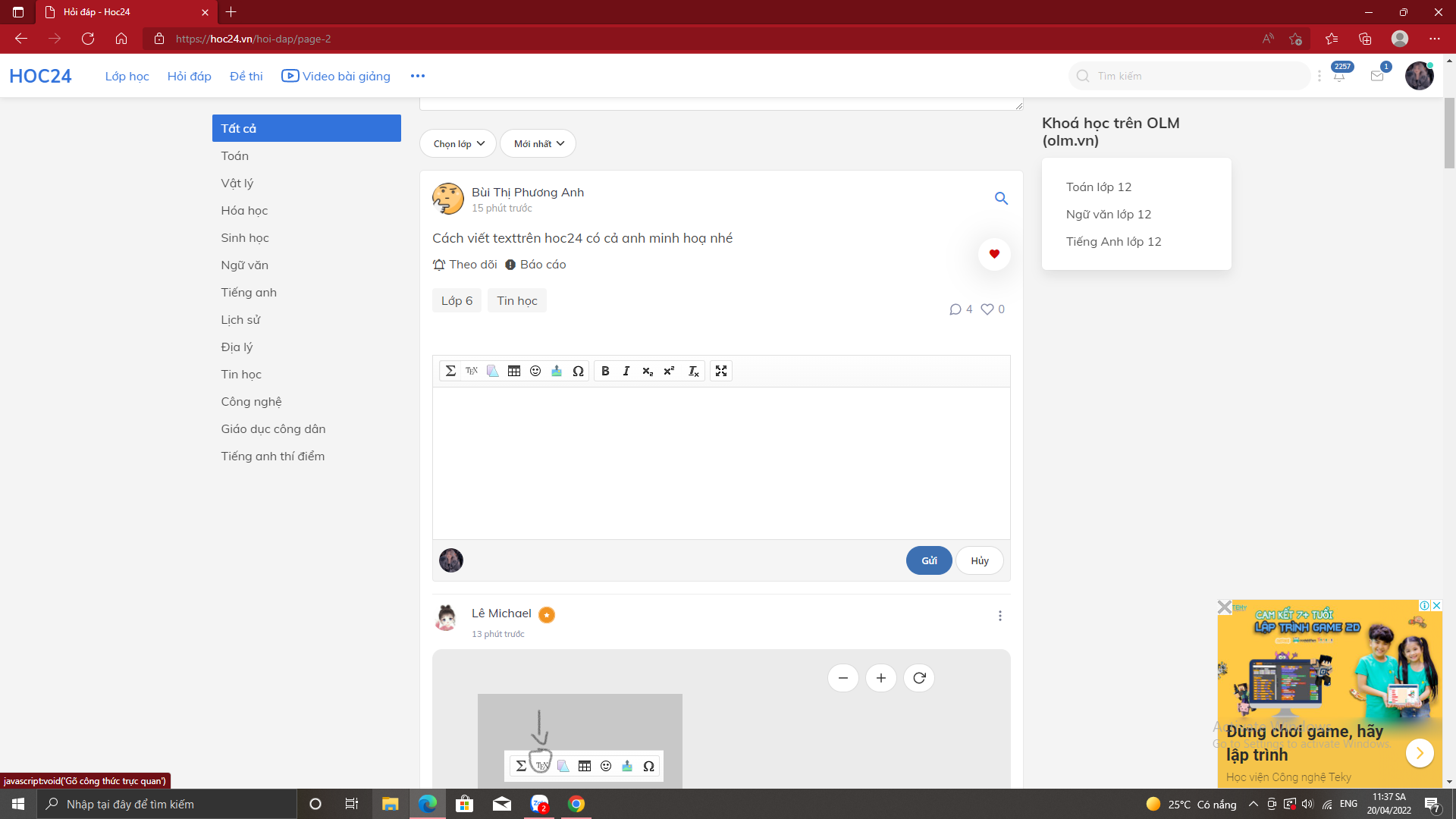
Task: Click the Lớp 6 tag
Action: click(457, 300)
